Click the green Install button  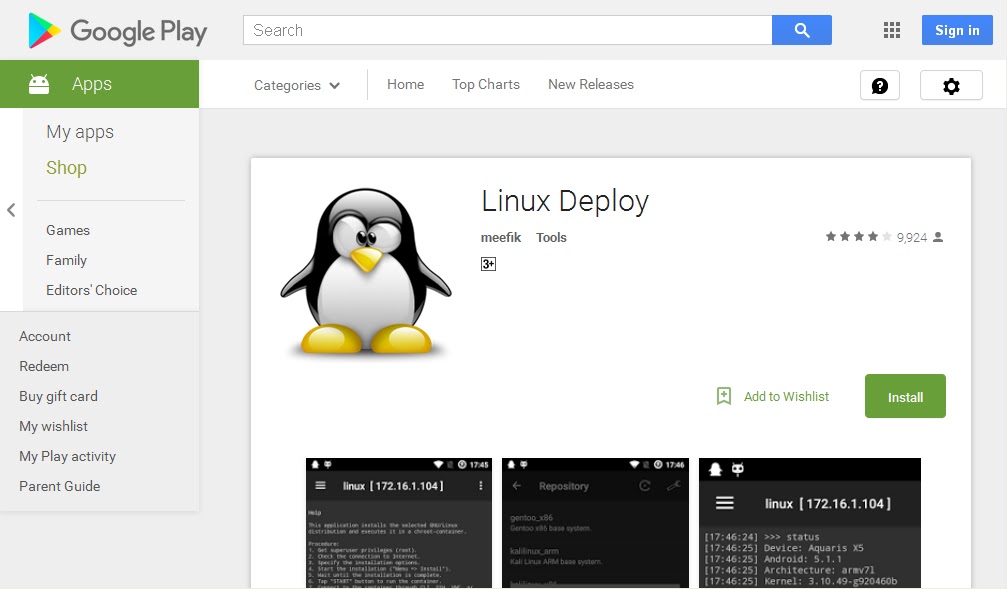[905, 396]
